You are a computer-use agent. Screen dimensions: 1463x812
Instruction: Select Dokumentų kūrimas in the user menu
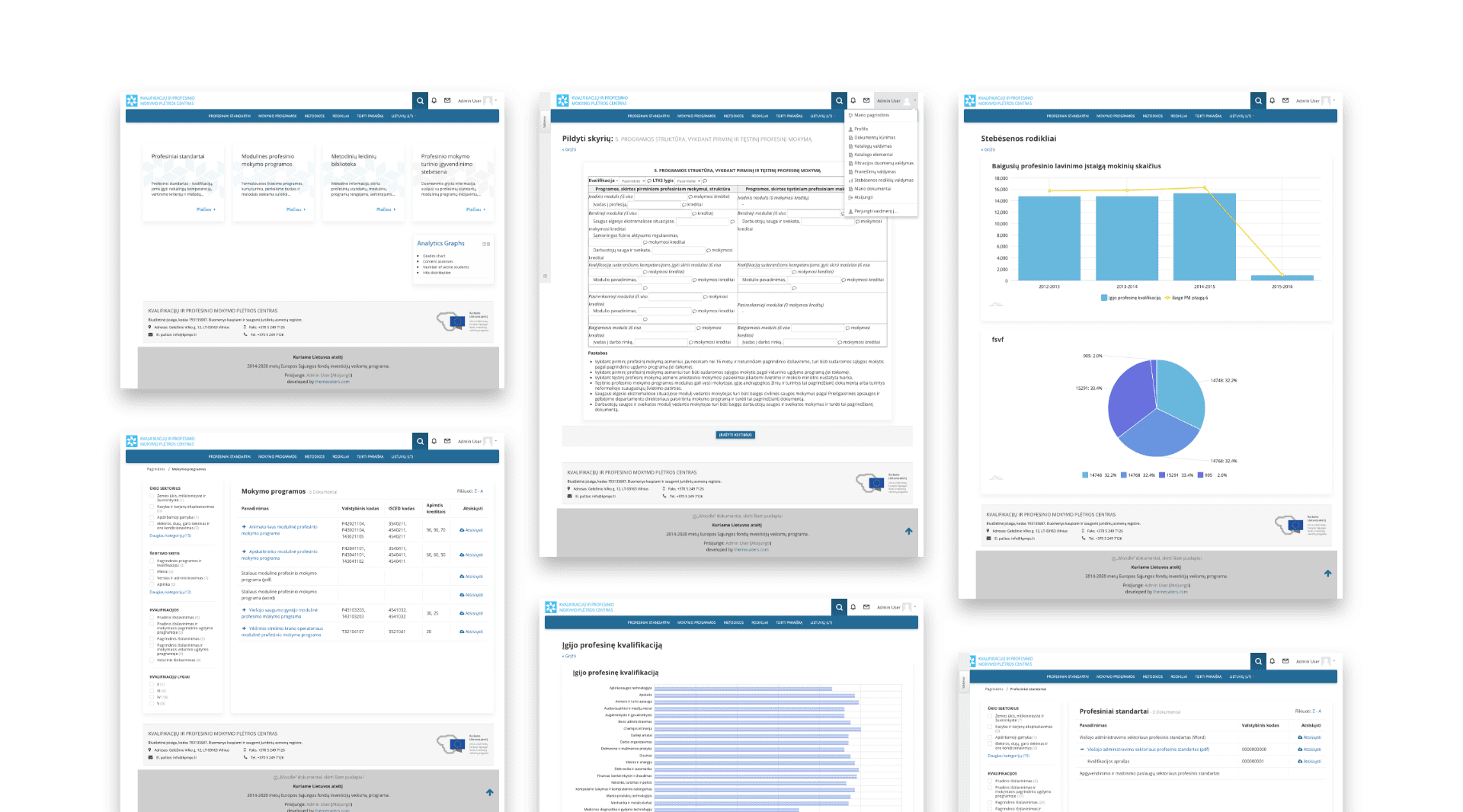coord(875,138)
